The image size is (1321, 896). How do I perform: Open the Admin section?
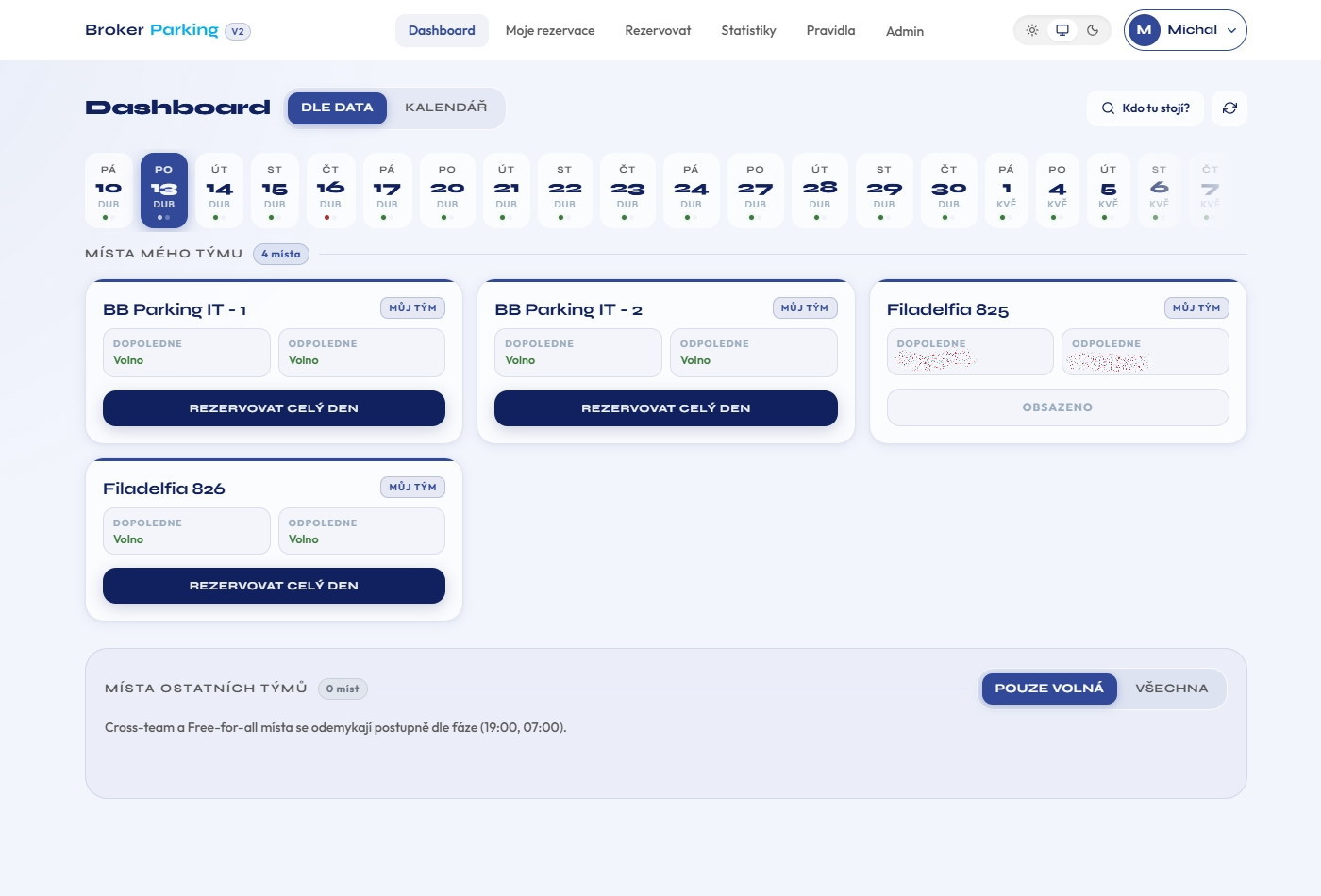point(904,31)
